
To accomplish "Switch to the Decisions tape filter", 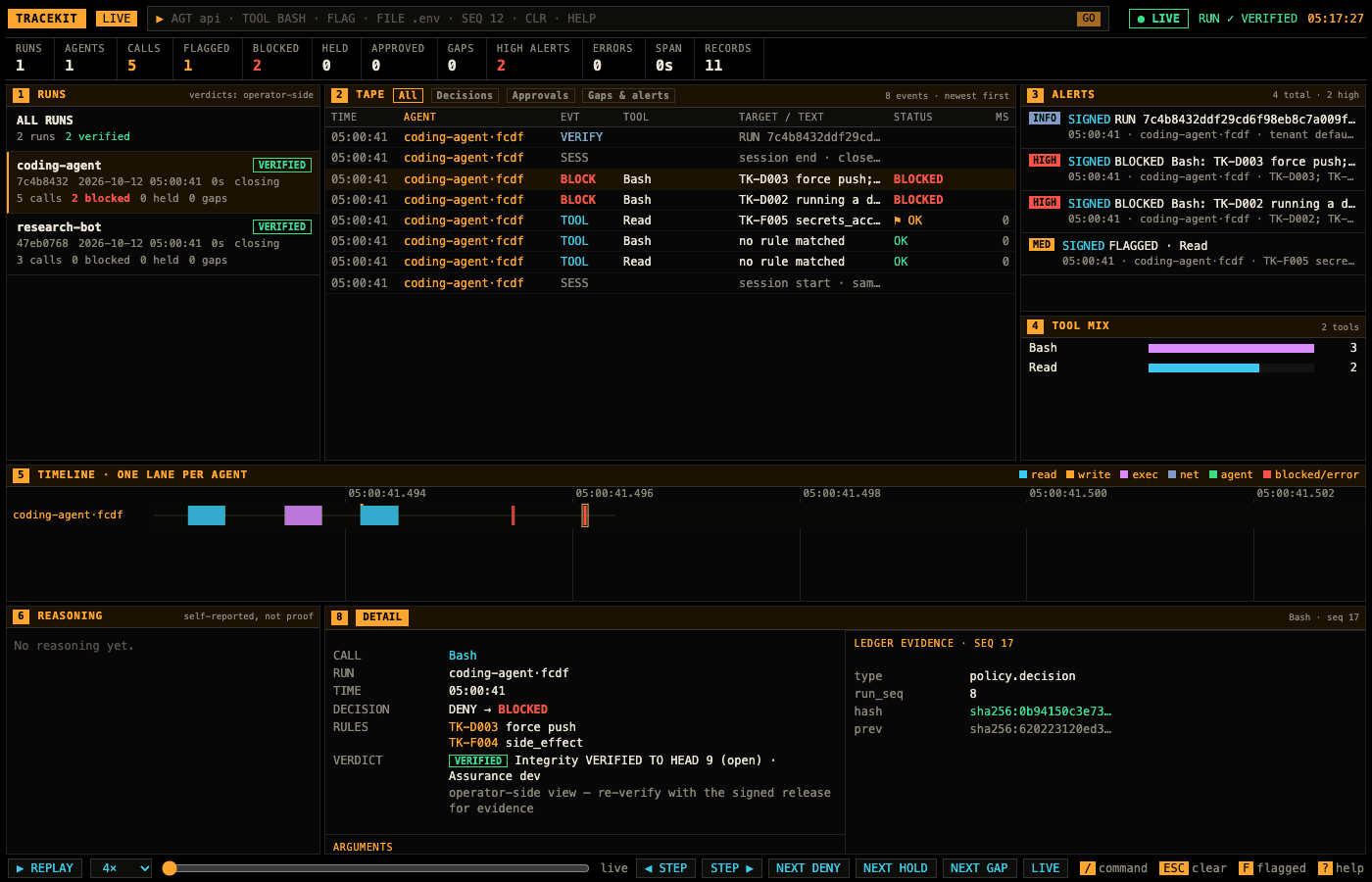I will (x=465, y=95).
